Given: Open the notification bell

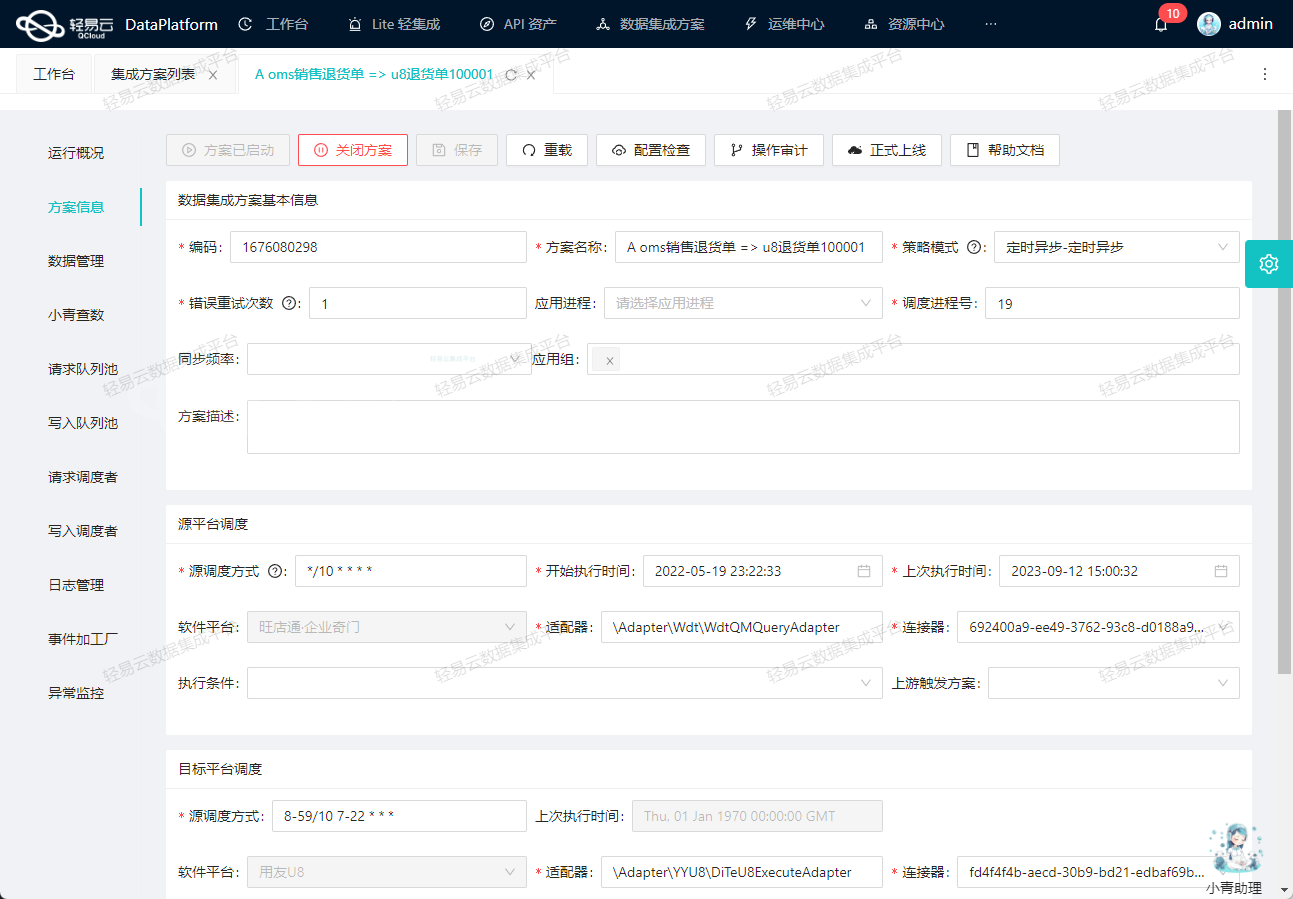Looking at the screenshot, I should pos(1161,25).
